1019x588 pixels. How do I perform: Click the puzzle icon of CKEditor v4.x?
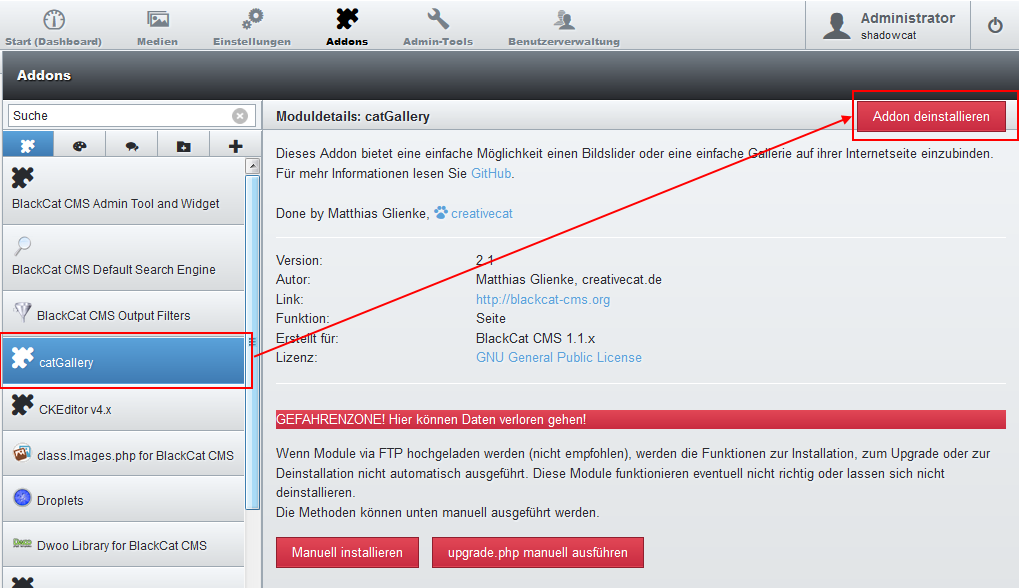[23, 405]
